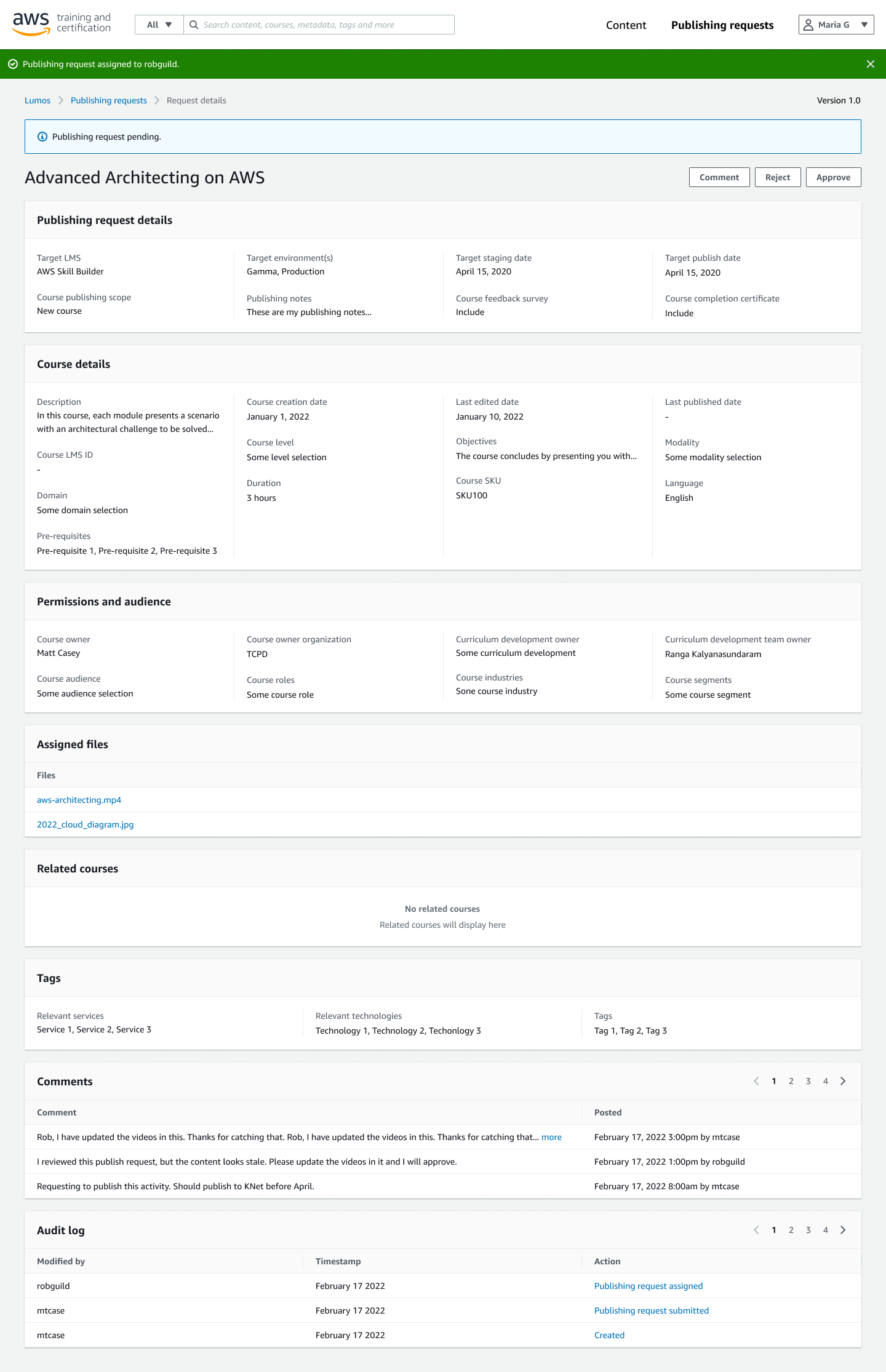Go to Comments page 3

click(x=808, y=1081)
